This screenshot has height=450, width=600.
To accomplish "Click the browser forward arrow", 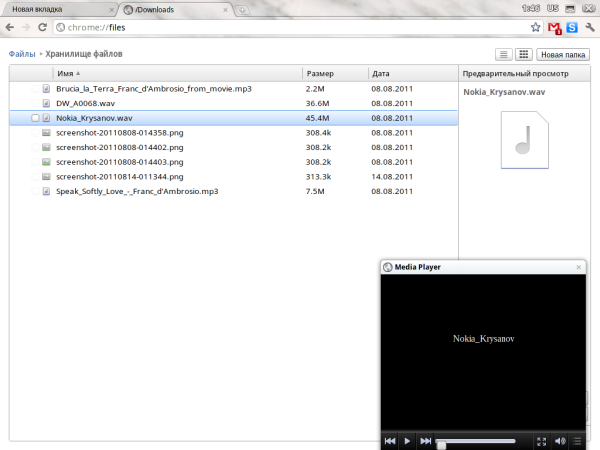I will pyautogui.click(x=26, y=27).
